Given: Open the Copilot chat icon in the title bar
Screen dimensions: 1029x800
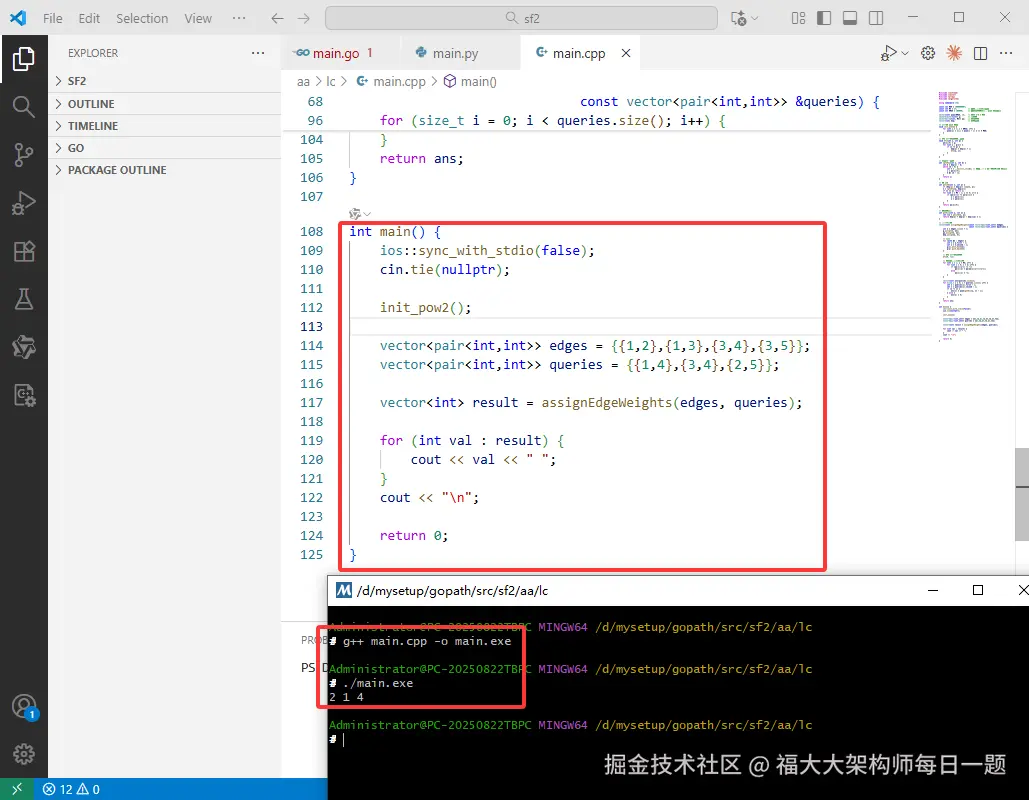Looking at the screenshot, I should tap(738, 18).
